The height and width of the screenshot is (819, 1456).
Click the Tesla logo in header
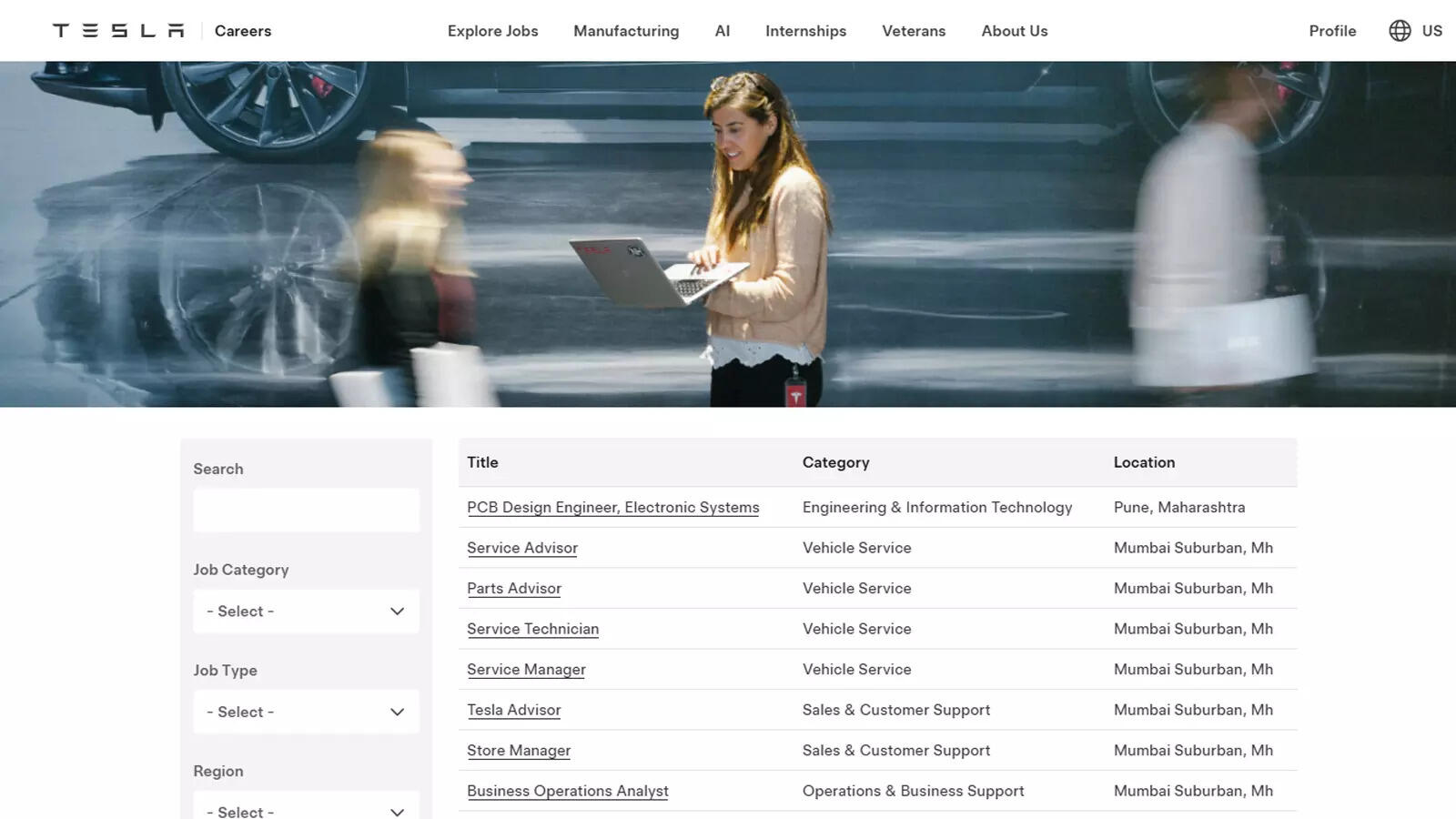pos(118,31)
